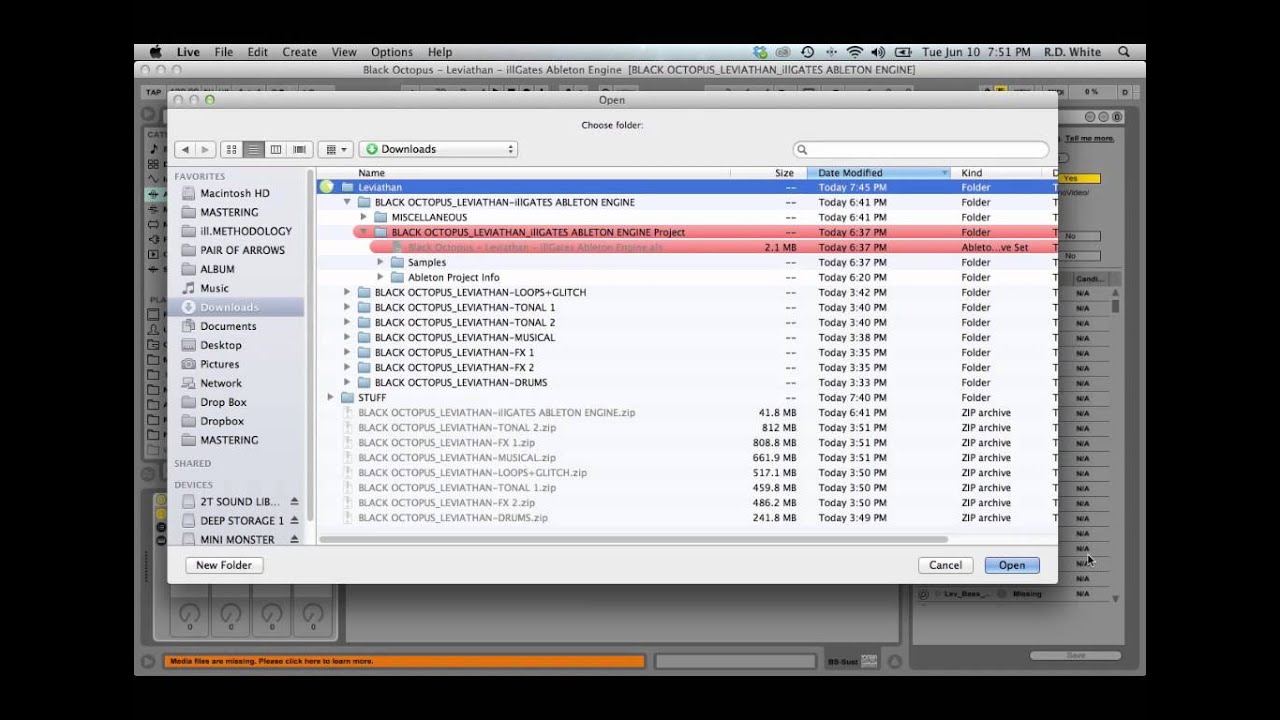Expand the Ableton Project Info folder

pos(380,277)
